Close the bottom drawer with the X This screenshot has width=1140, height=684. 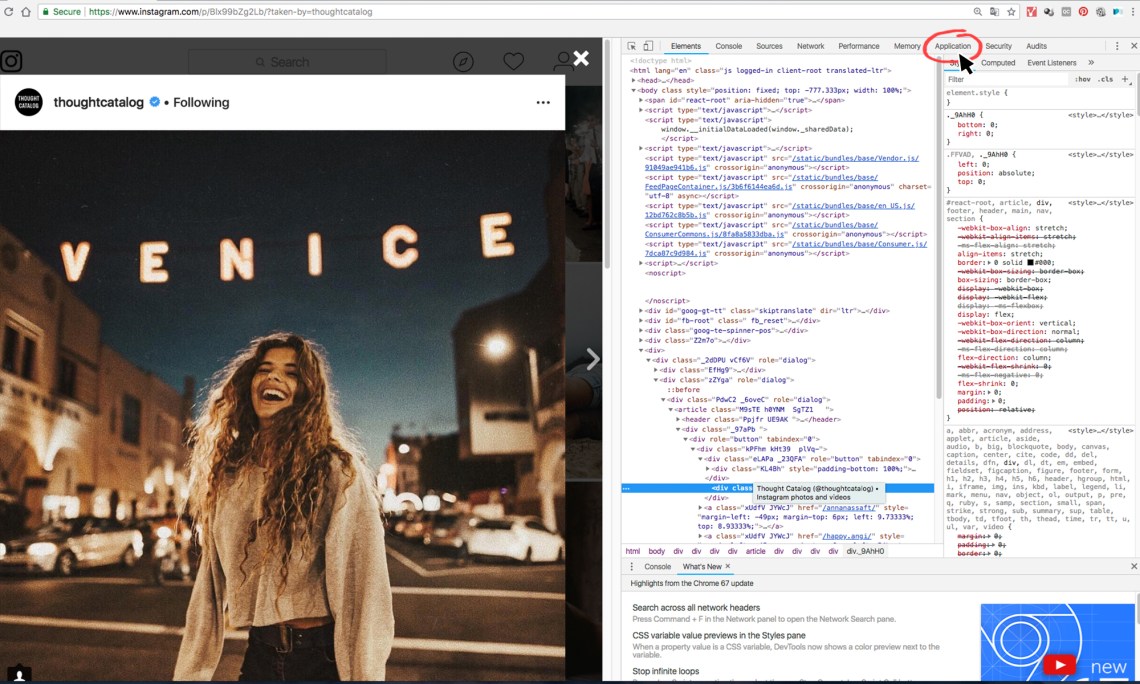point(1133,566)
